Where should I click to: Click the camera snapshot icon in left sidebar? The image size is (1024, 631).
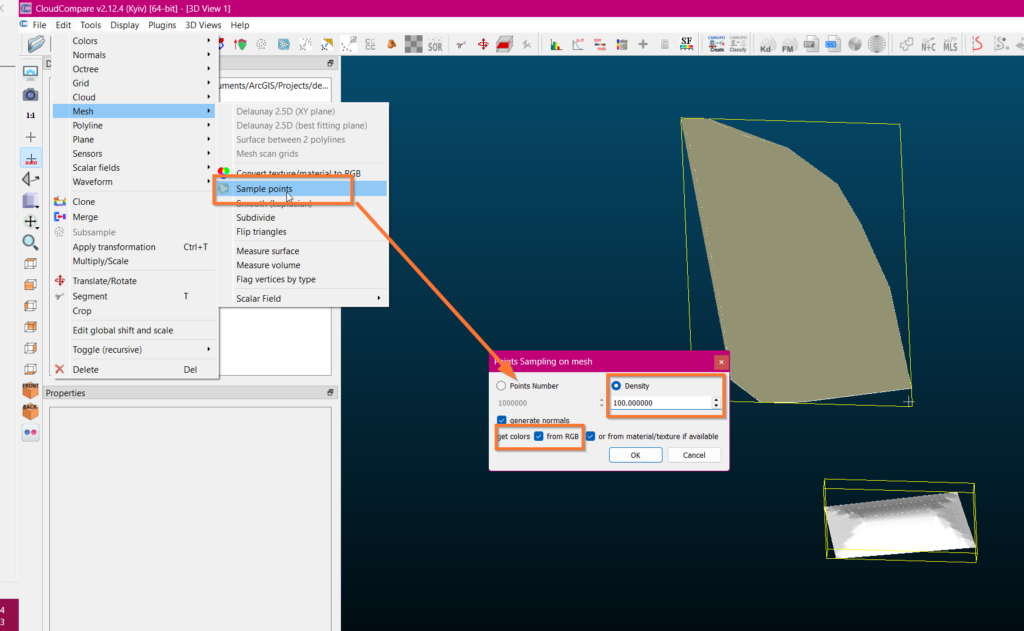[30, 95]
